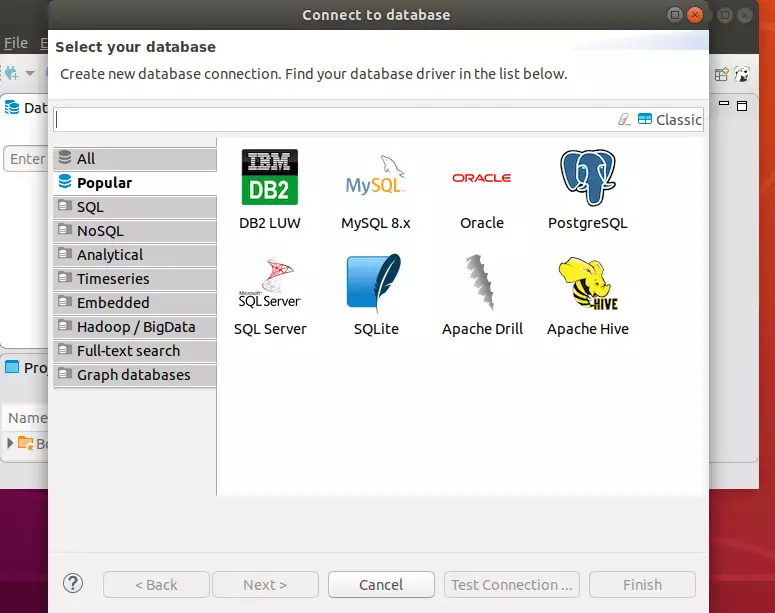Click the Back button
The width and height of the screenshot is (775, 613).
pos(156,585)
